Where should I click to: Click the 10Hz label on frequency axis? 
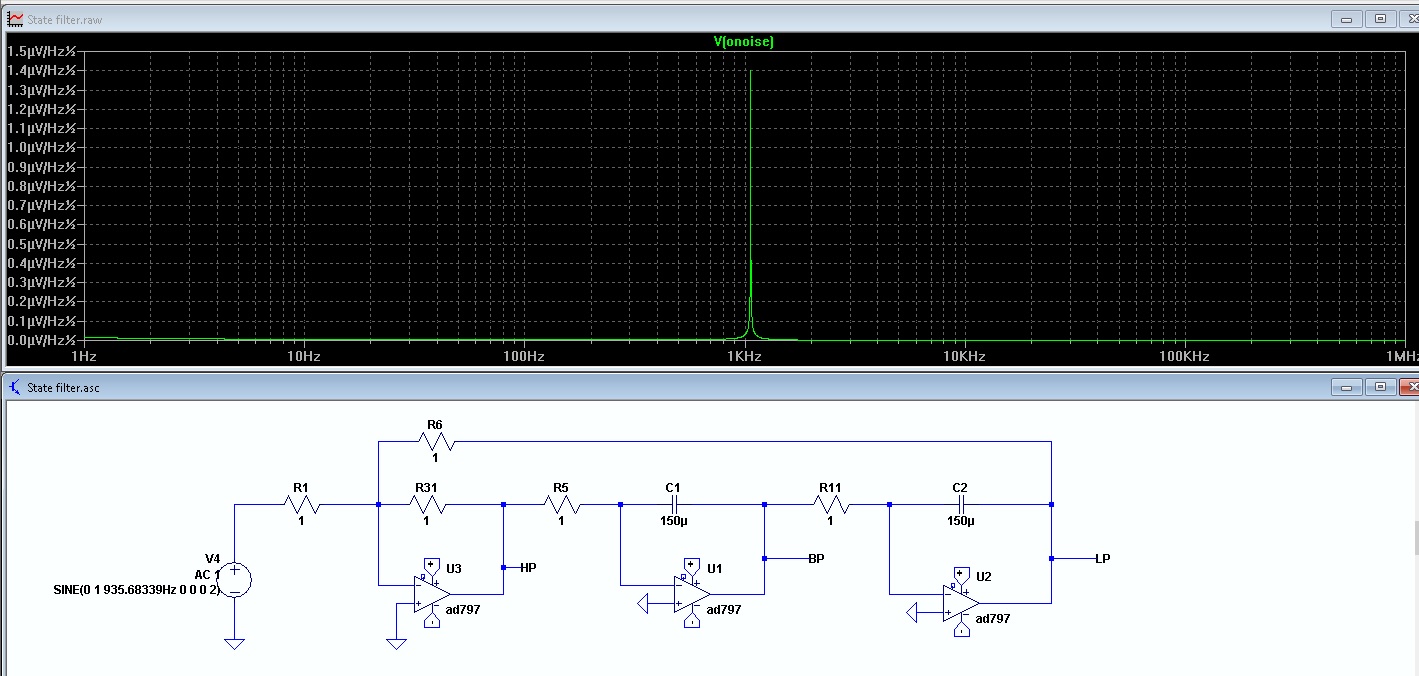point(303,356)
